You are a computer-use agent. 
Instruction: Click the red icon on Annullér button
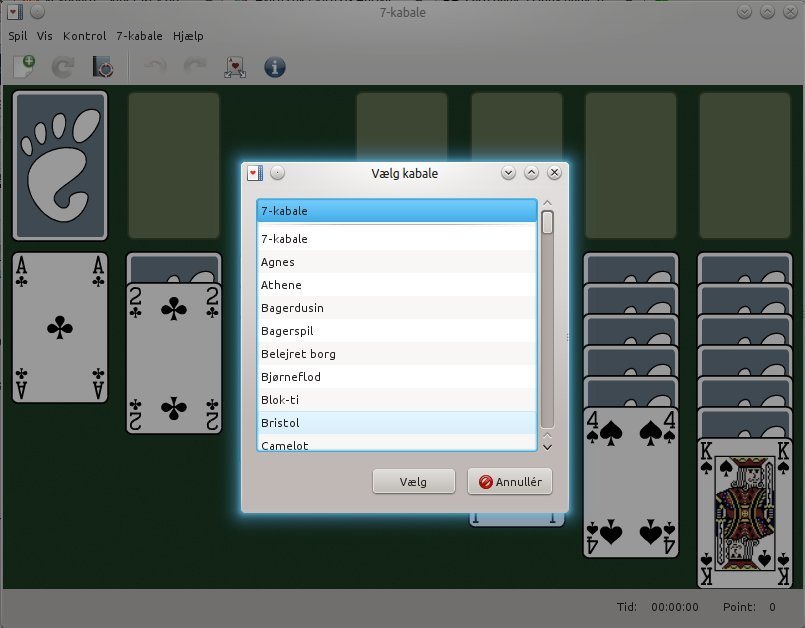pyautogui.click(x=486, y=482)
